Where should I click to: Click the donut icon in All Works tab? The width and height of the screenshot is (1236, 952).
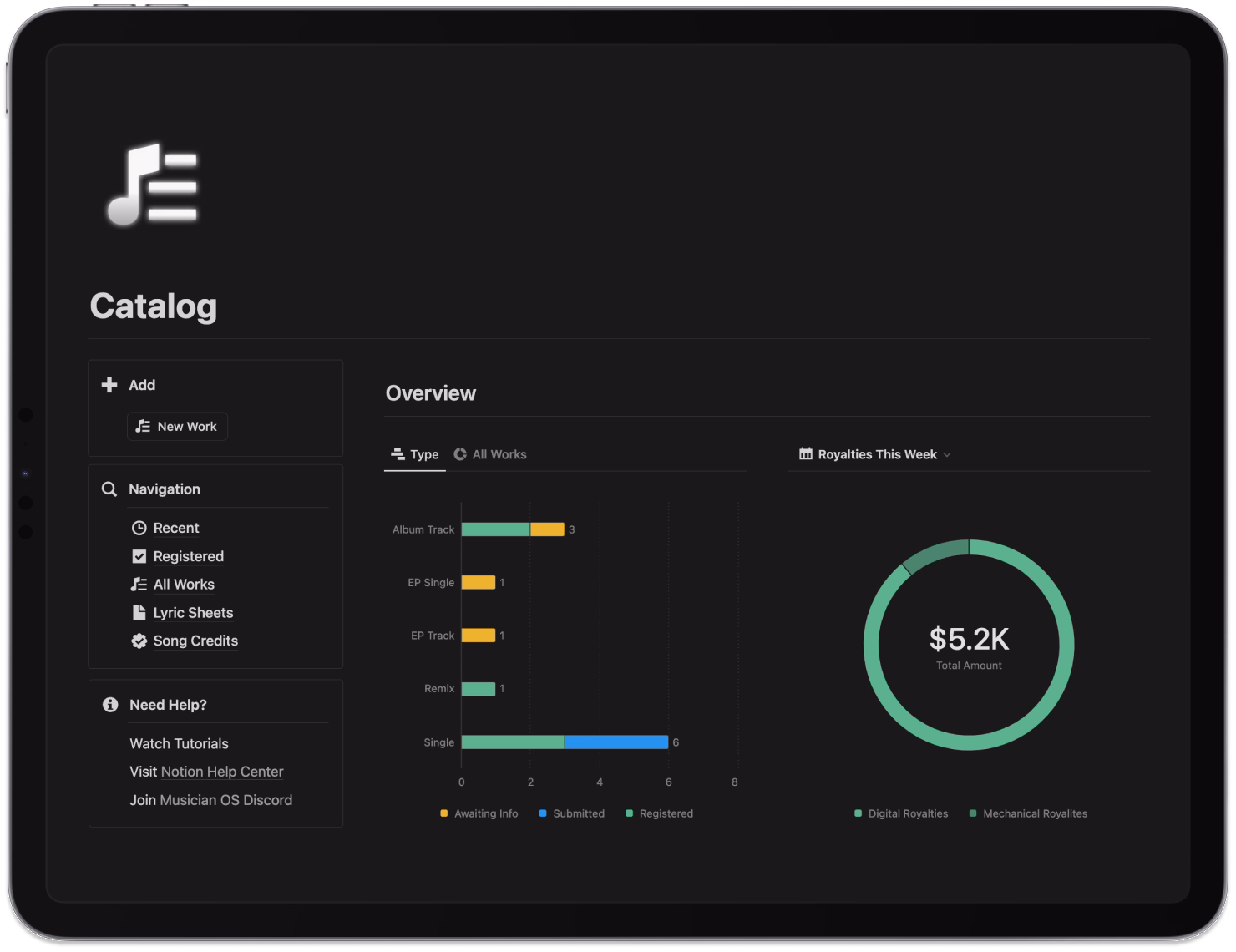click(x=460, y=454)
